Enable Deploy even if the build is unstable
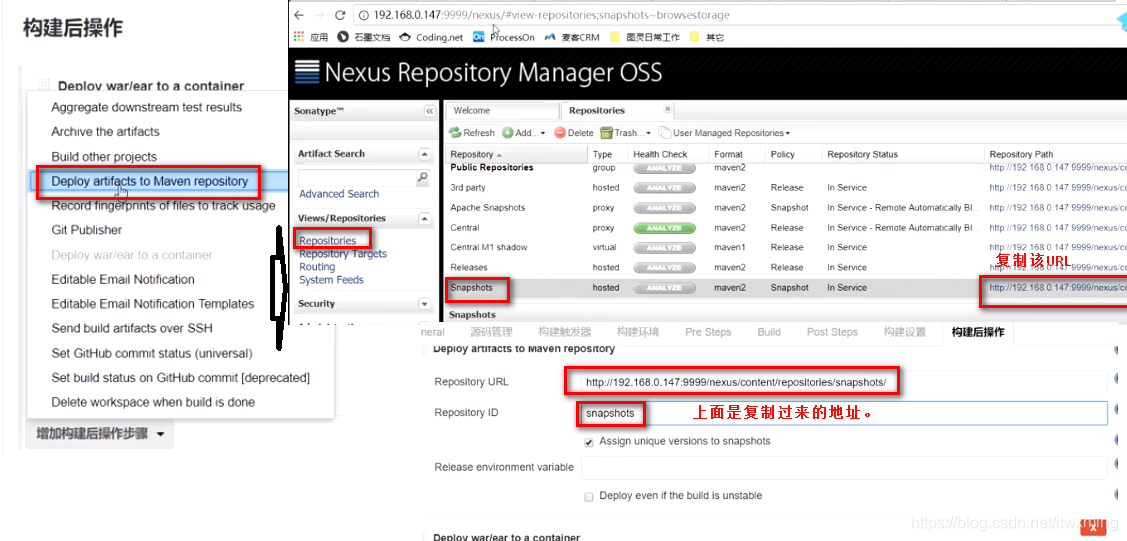The image size is (1127, 541). coord(589,496)
